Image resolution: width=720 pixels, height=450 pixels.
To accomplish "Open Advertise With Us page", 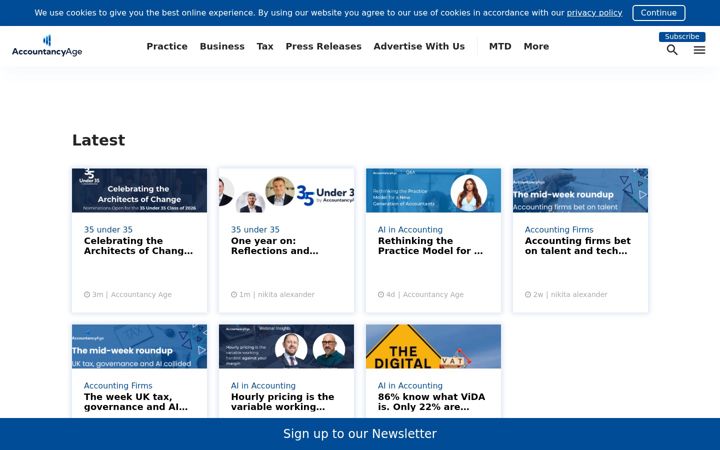I will pyautogui.click(x=419, y=46).
